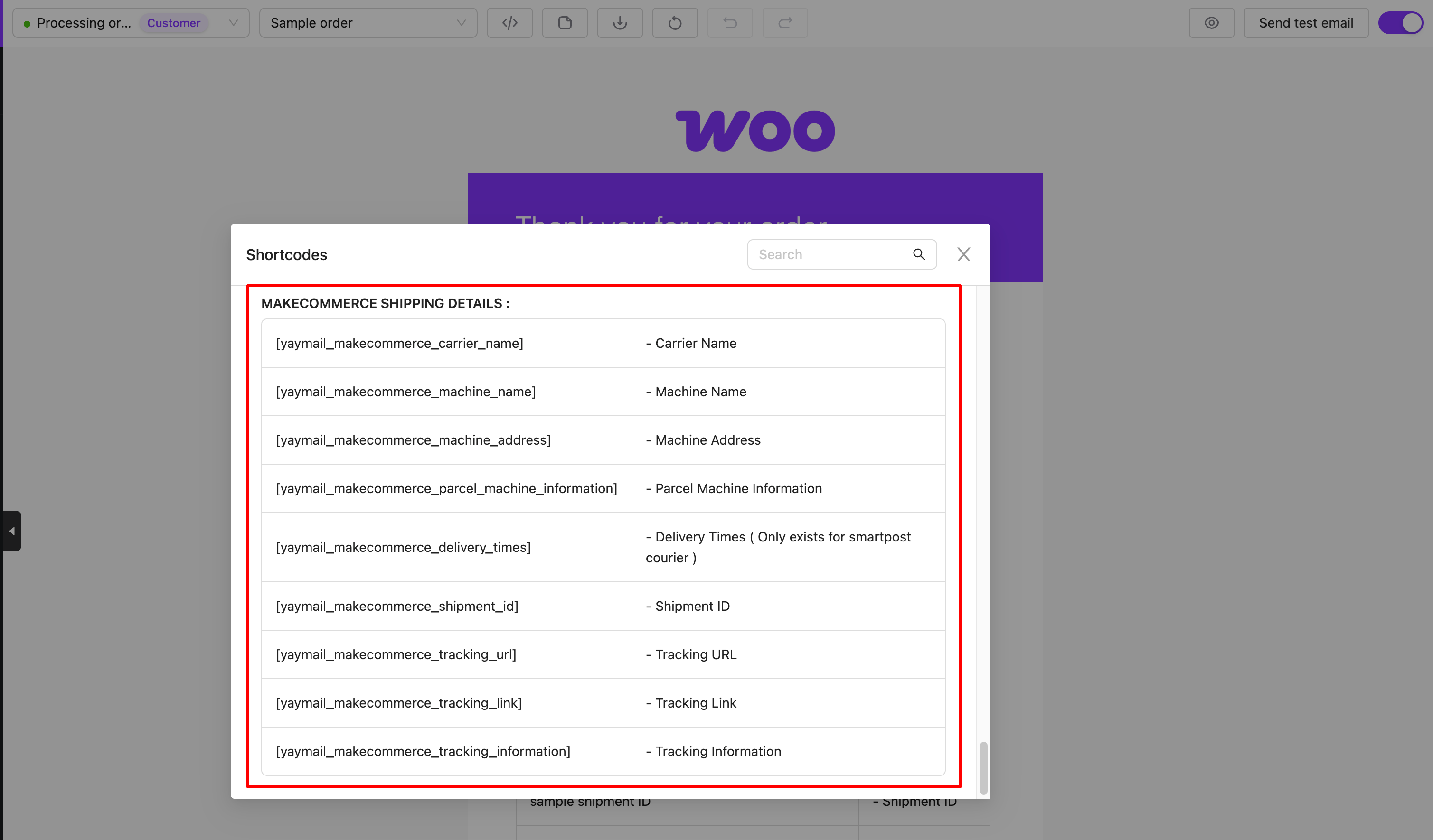This screenshot has height=840, width=1433.
Task: Click the Send test email button
Action: (1306, 23)
